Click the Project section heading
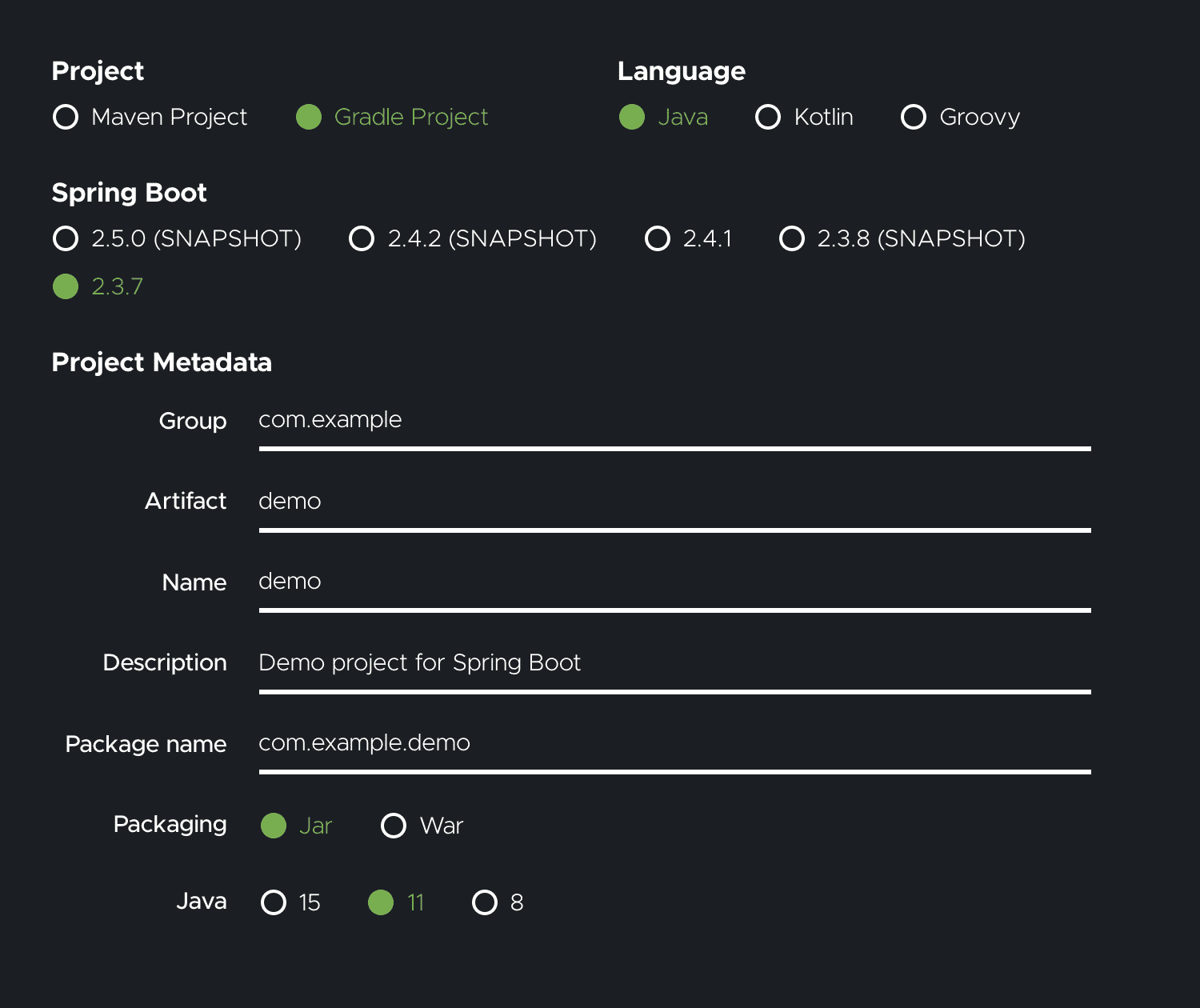Viewport: 1200px width, 1008px height. [98, 71]
